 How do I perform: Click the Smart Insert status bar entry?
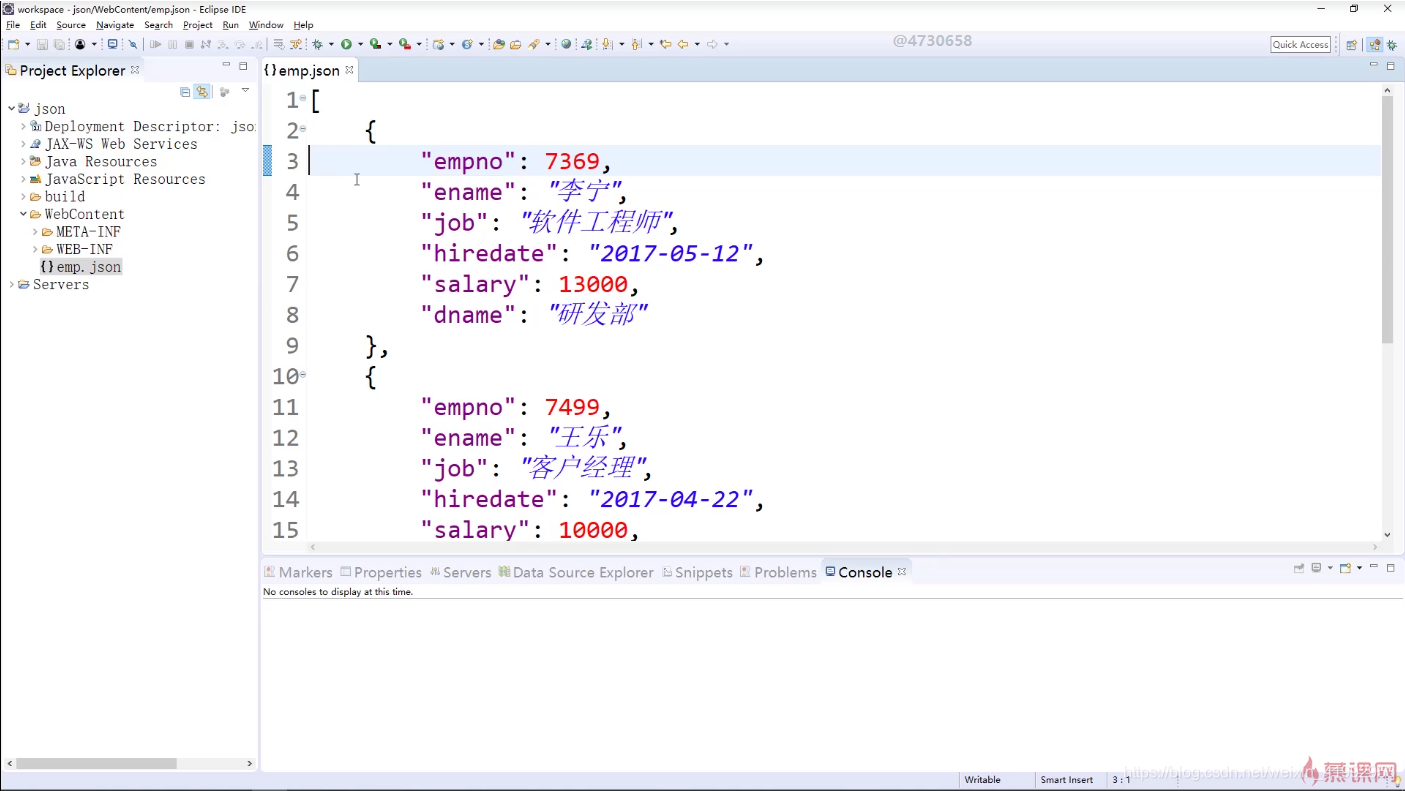click(1067, 780)
